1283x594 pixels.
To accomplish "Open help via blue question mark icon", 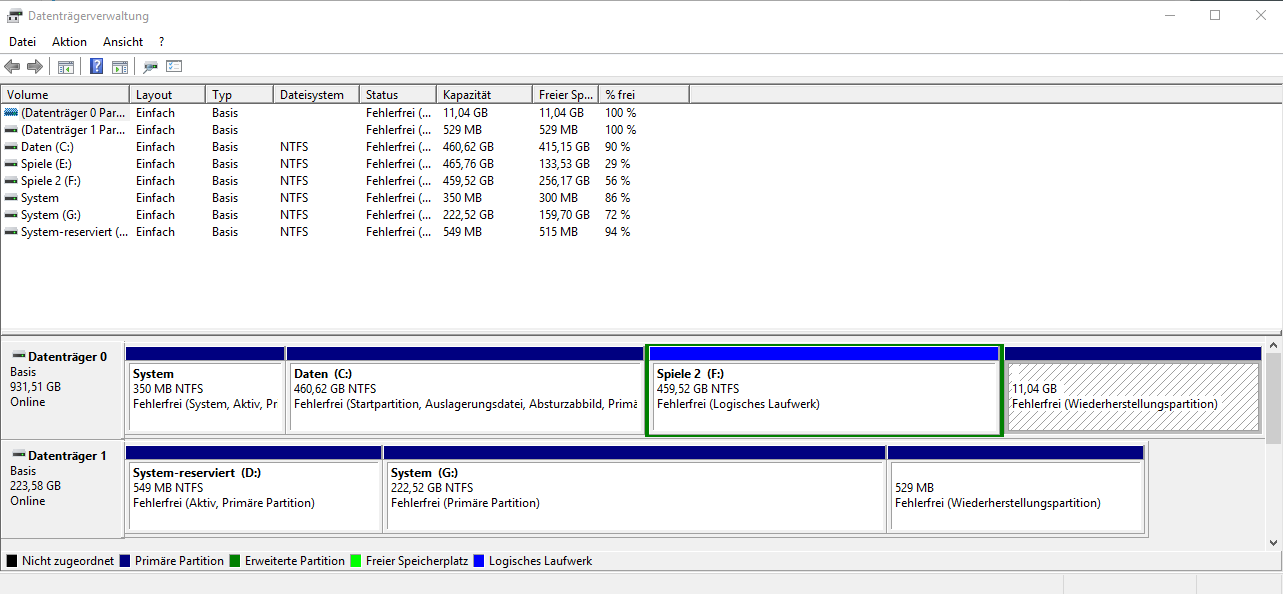I will [96, 67].
